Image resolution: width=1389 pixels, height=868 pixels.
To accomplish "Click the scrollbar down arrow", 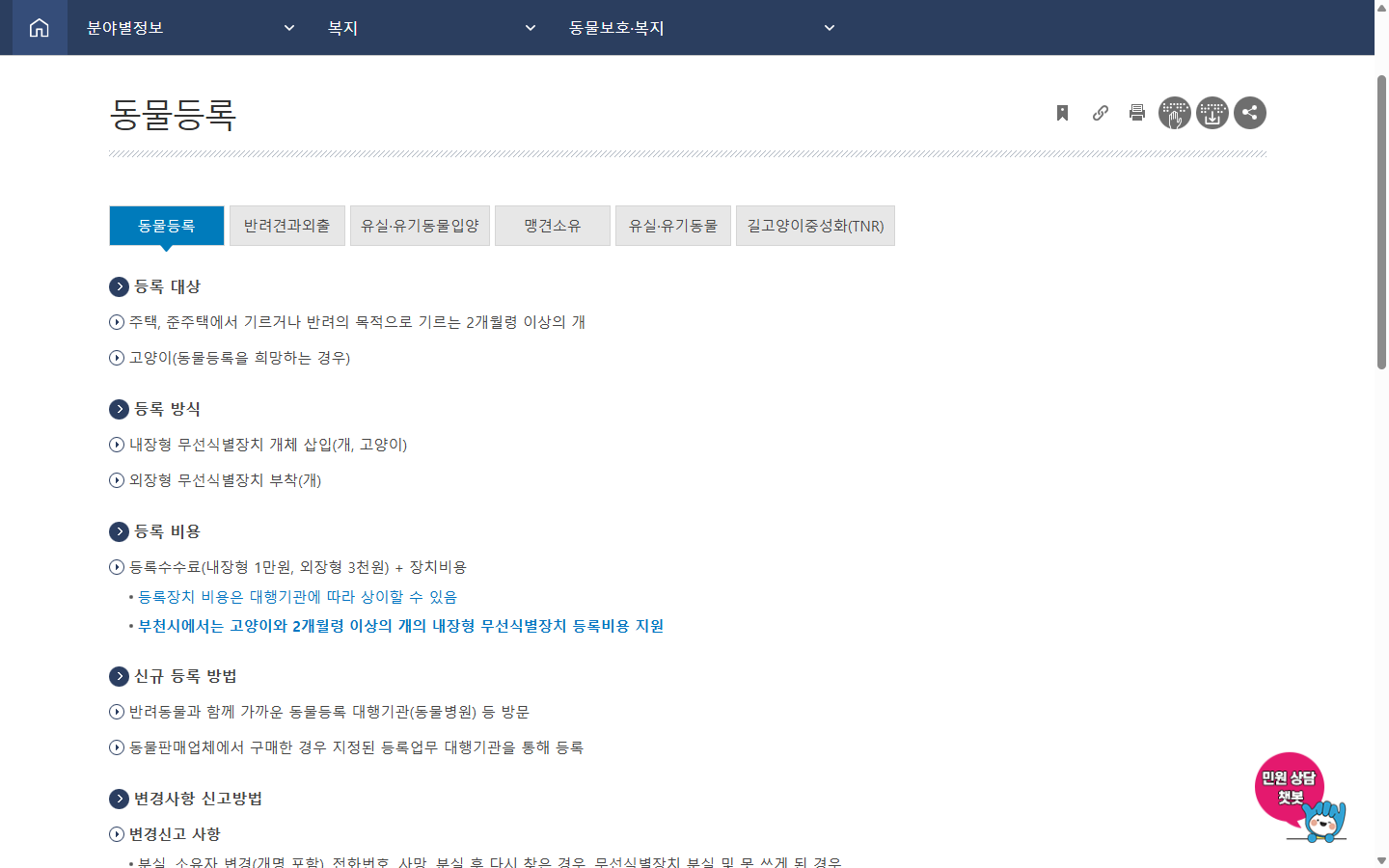I will [x=1381, y=860].
